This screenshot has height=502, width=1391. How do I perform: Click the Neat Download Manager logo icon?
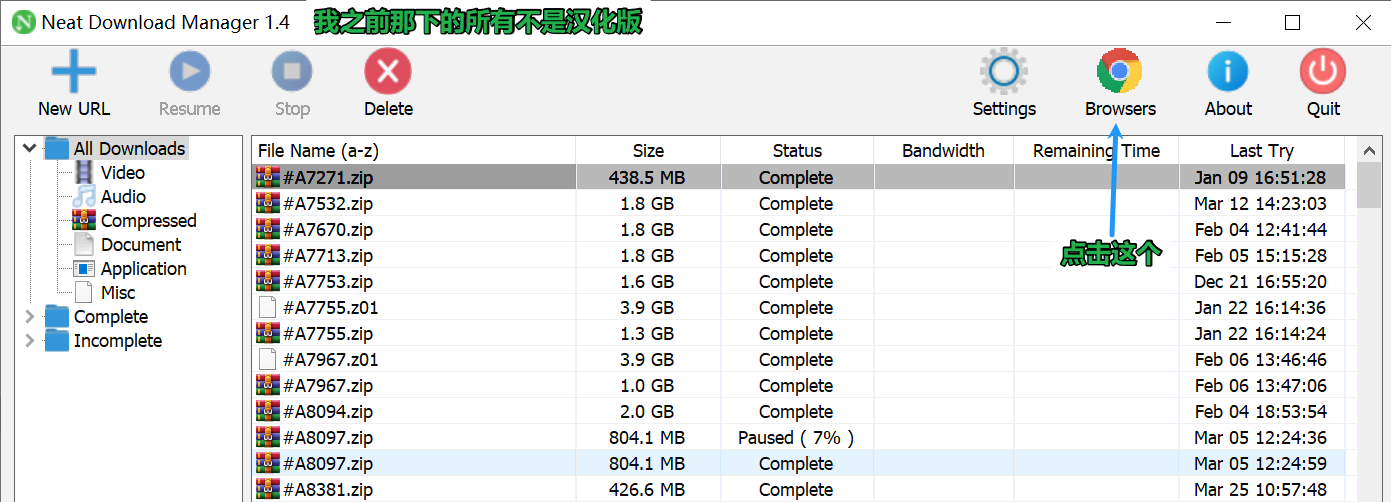click(22, 22)
